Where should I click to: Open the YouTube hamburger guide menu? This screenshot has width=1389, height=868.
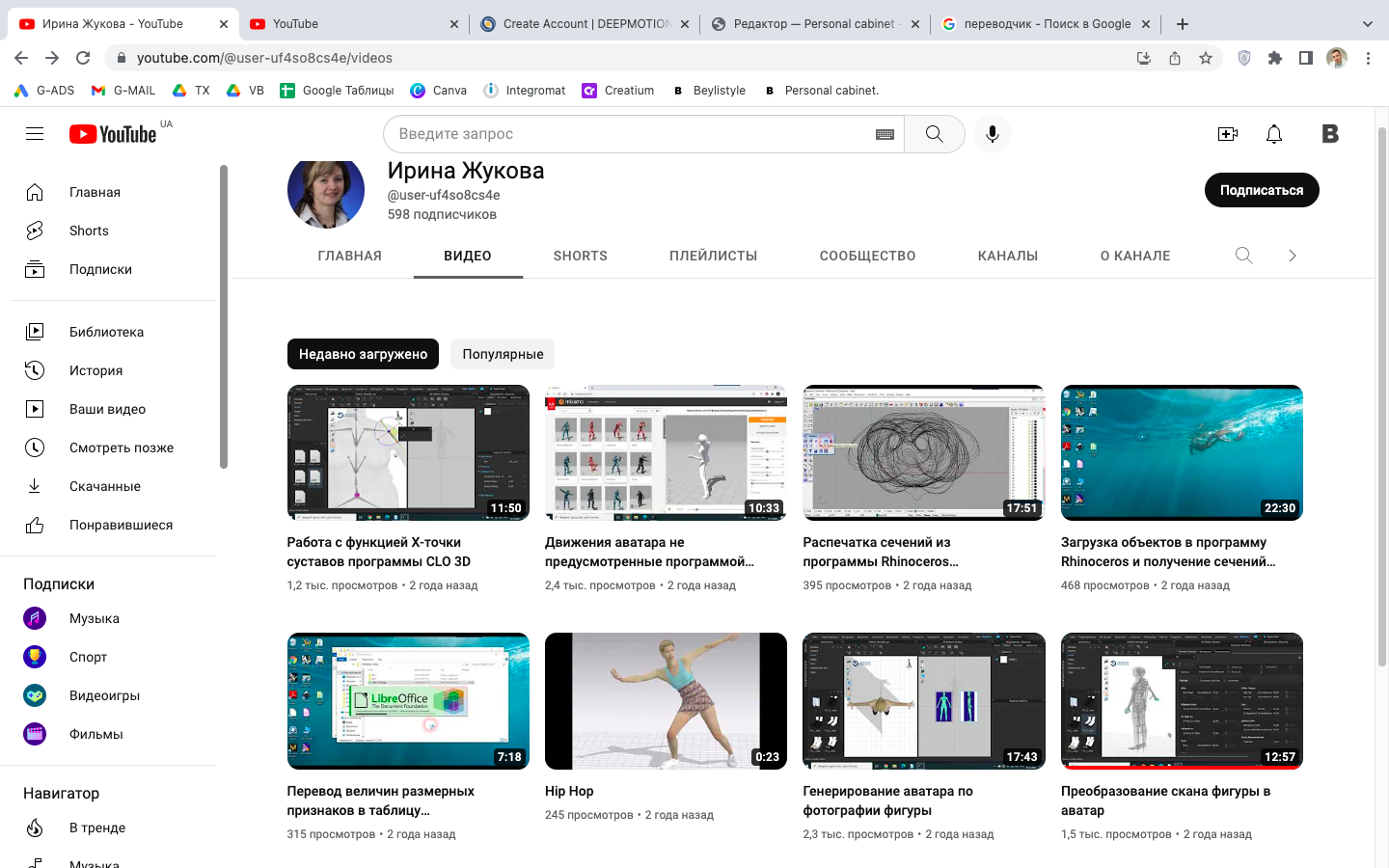tap(35, 134)
